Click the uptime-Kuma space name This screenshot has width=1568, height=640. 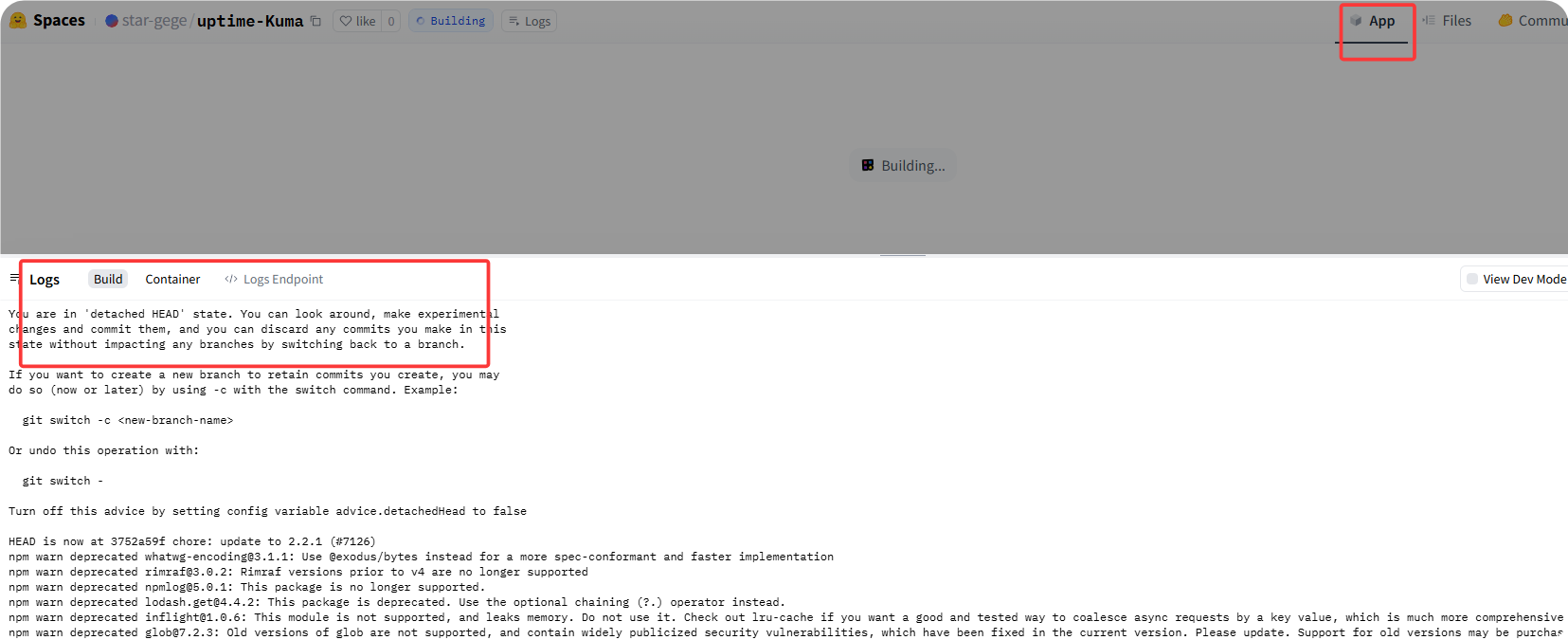pyautogui.click(x=250, y=21)
